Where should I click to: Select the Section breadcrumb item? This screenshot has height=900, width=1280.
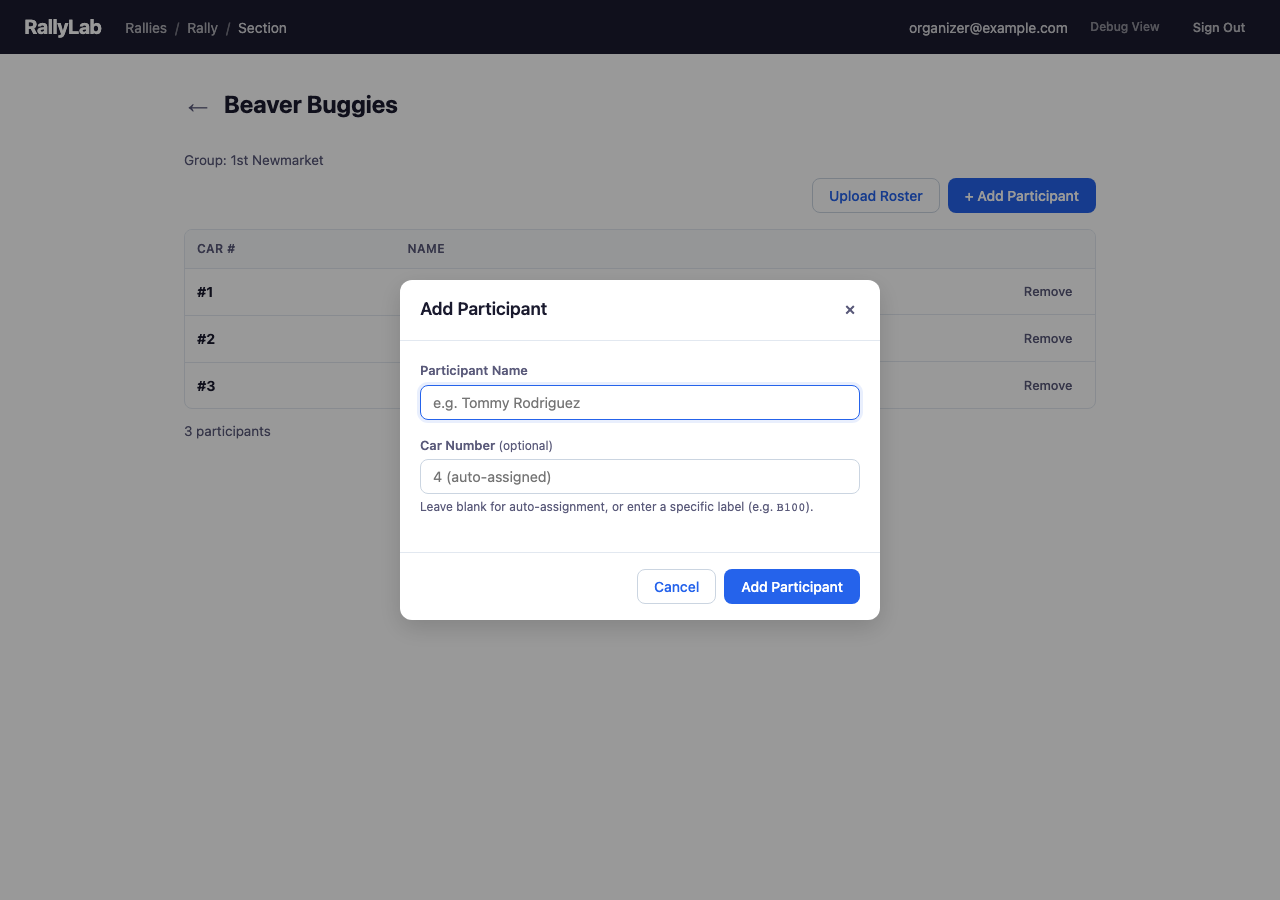(x=262, y=28)
